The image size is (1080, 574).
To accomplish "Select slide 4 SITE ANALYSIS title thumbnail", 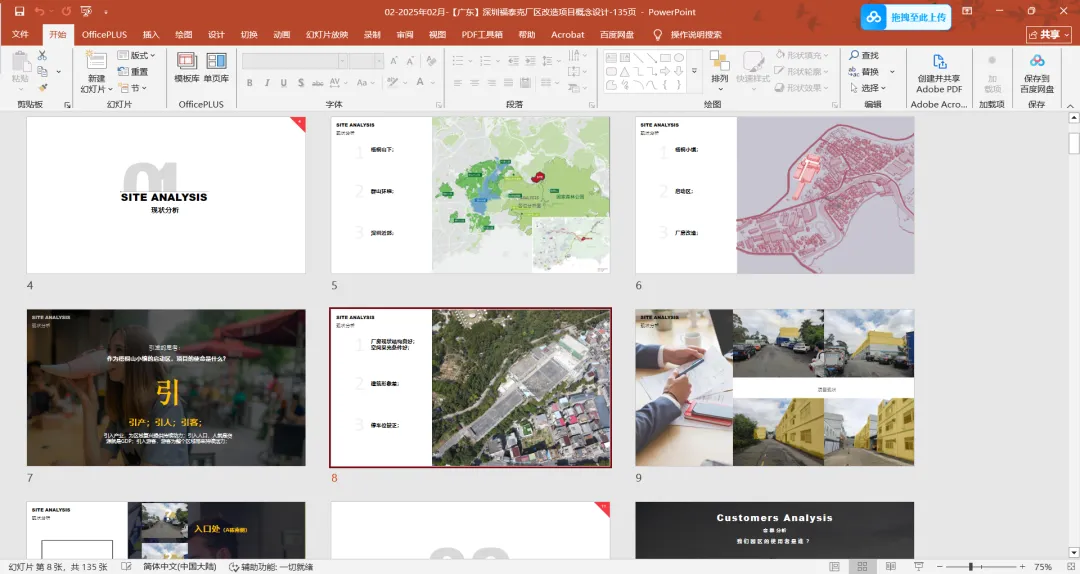I will click(166, 194).
